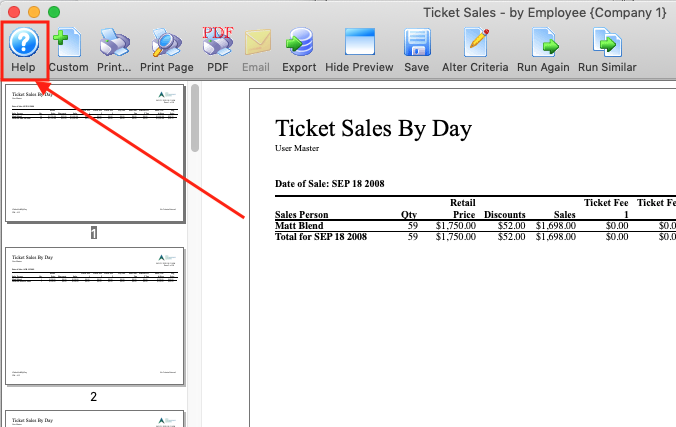Select page 2 thumbnail
The height and width of the screenshot is (427, 676).
94,316
